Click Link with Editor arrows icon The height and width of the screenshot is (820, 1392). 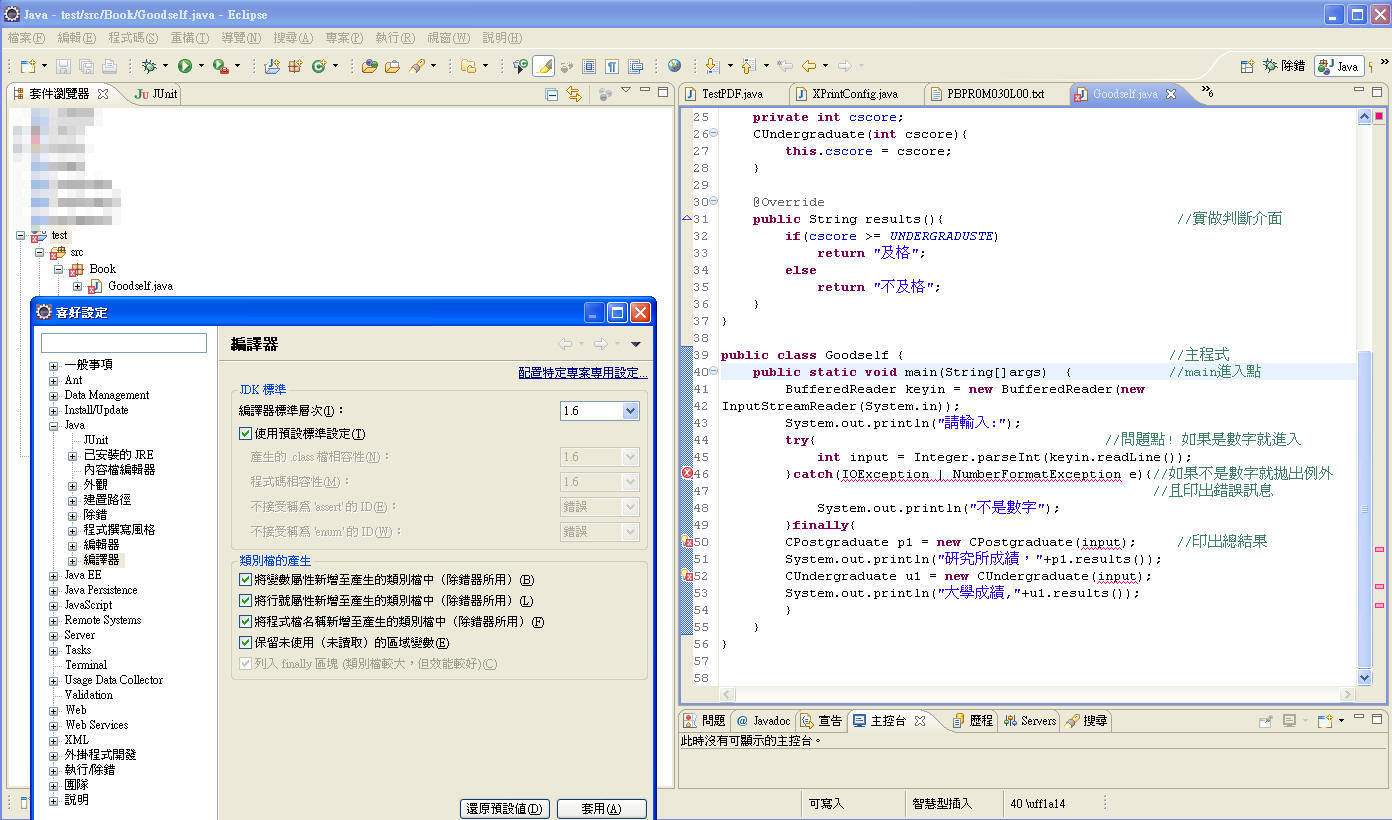pos(574,94)
